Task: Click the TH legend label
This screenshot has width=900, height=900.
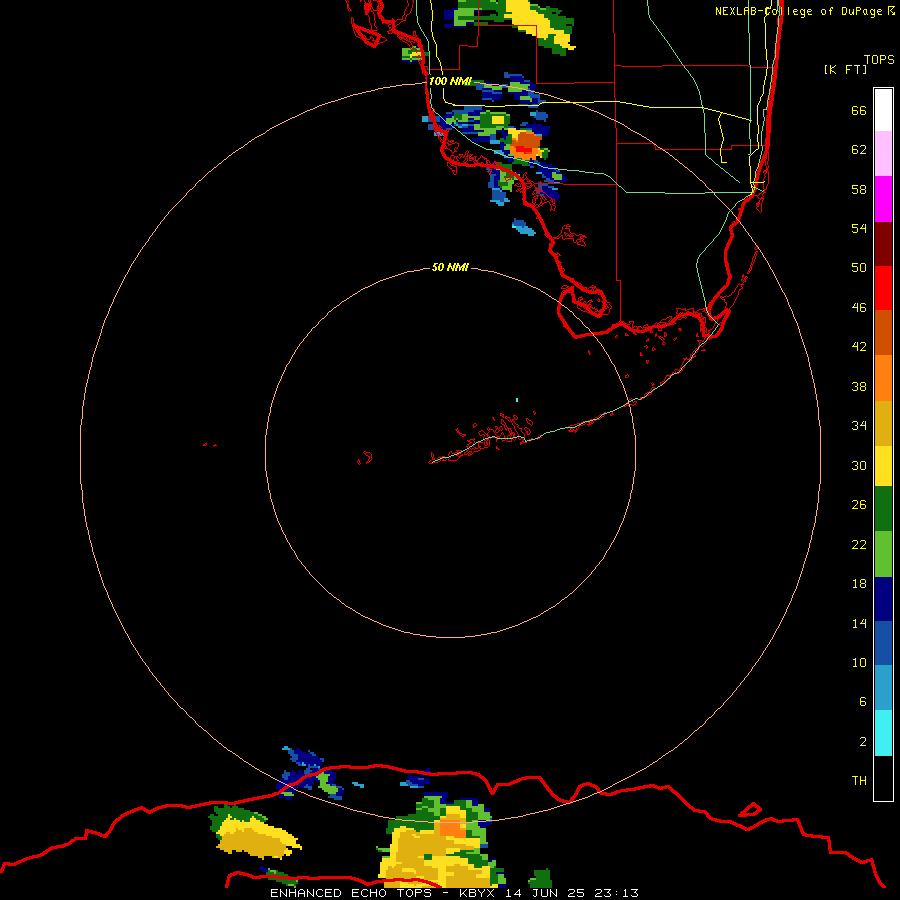Action: tap(859, 780)
